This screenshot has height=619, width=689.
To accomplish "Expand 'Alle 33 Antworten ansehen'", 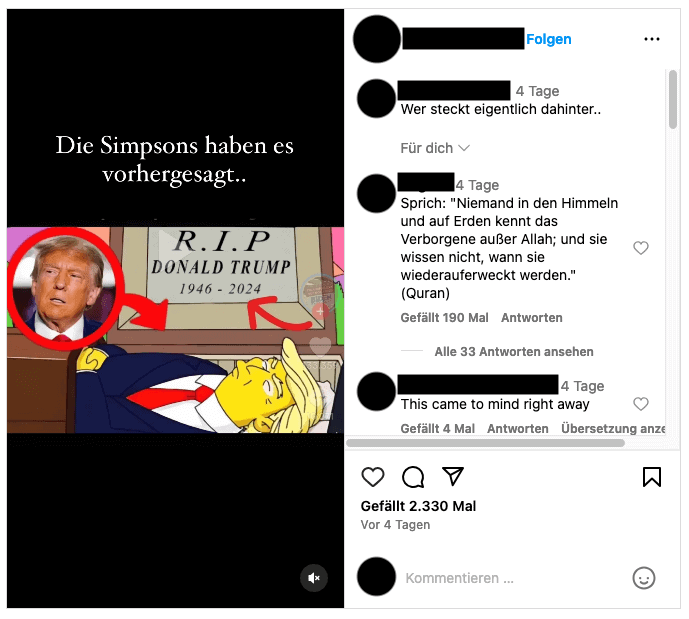I will pos(514,352).
